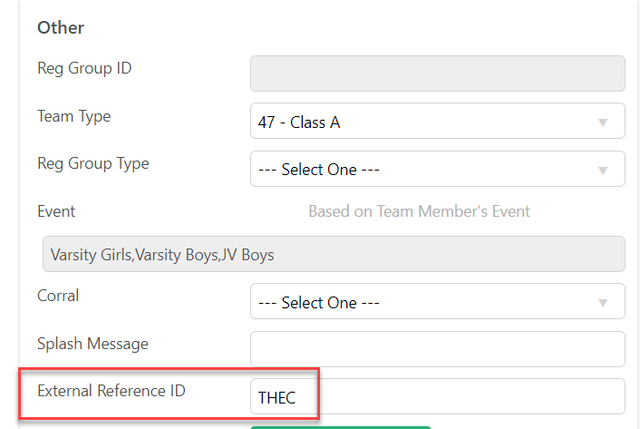Viewport: 640px width, 429px height.
Task: Click the 'Reg Group ID' label
Action: coord(84,68)
